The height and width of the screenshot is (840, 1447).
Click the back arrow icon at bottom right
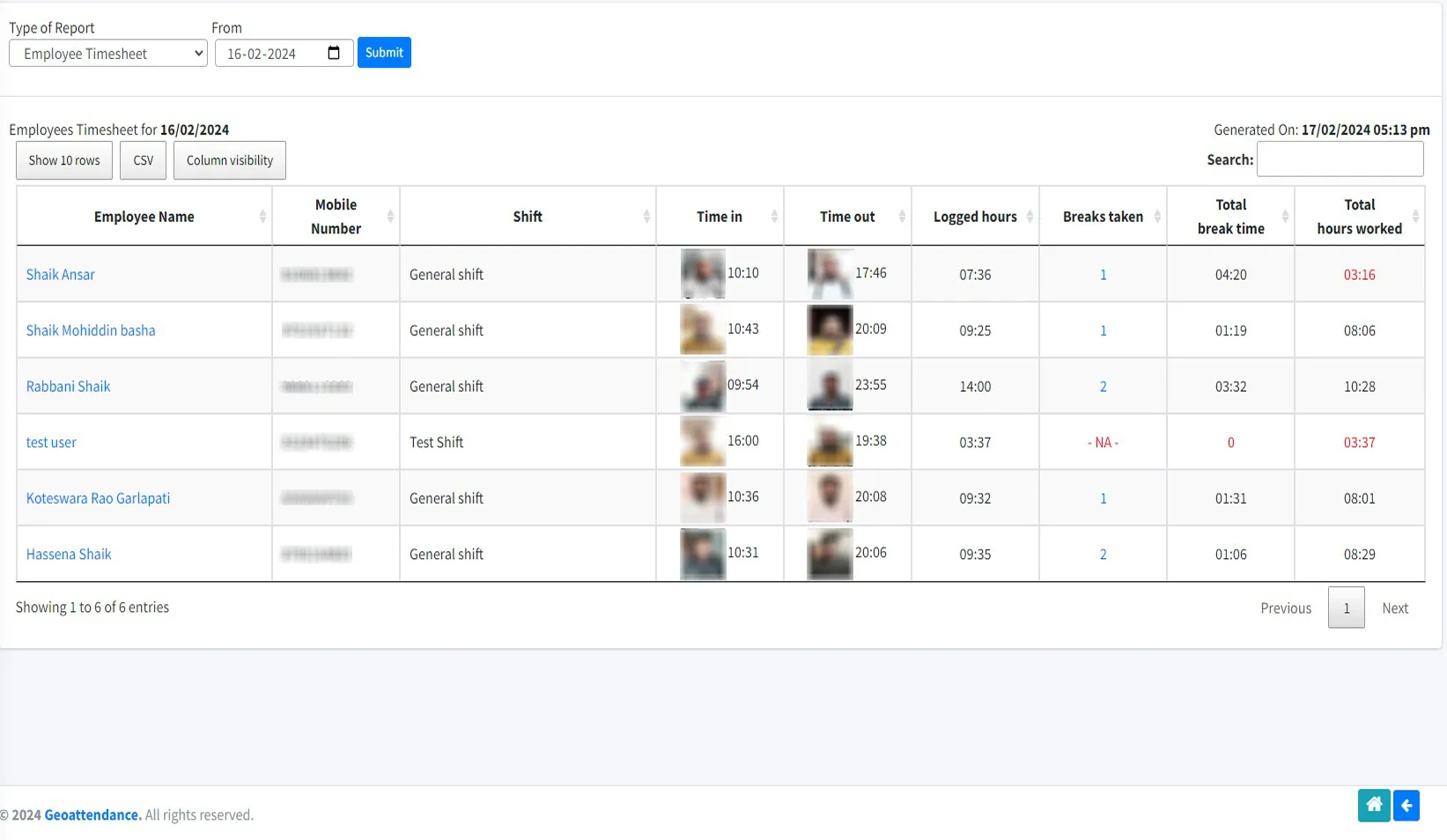pos(1406,805)
